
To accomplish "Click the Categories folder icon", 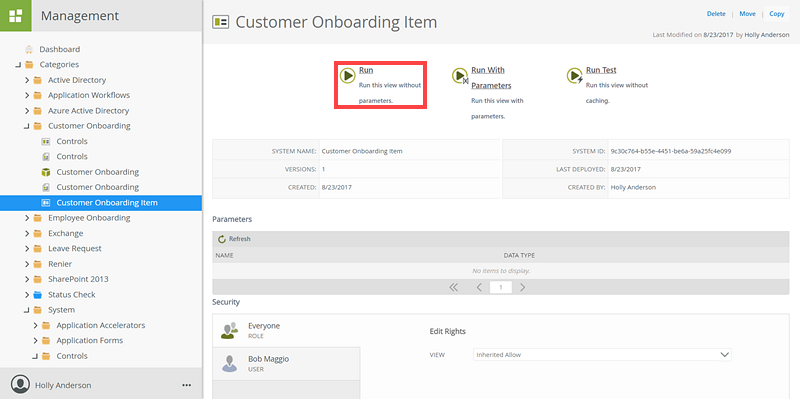I will click(x=29, y=65).
